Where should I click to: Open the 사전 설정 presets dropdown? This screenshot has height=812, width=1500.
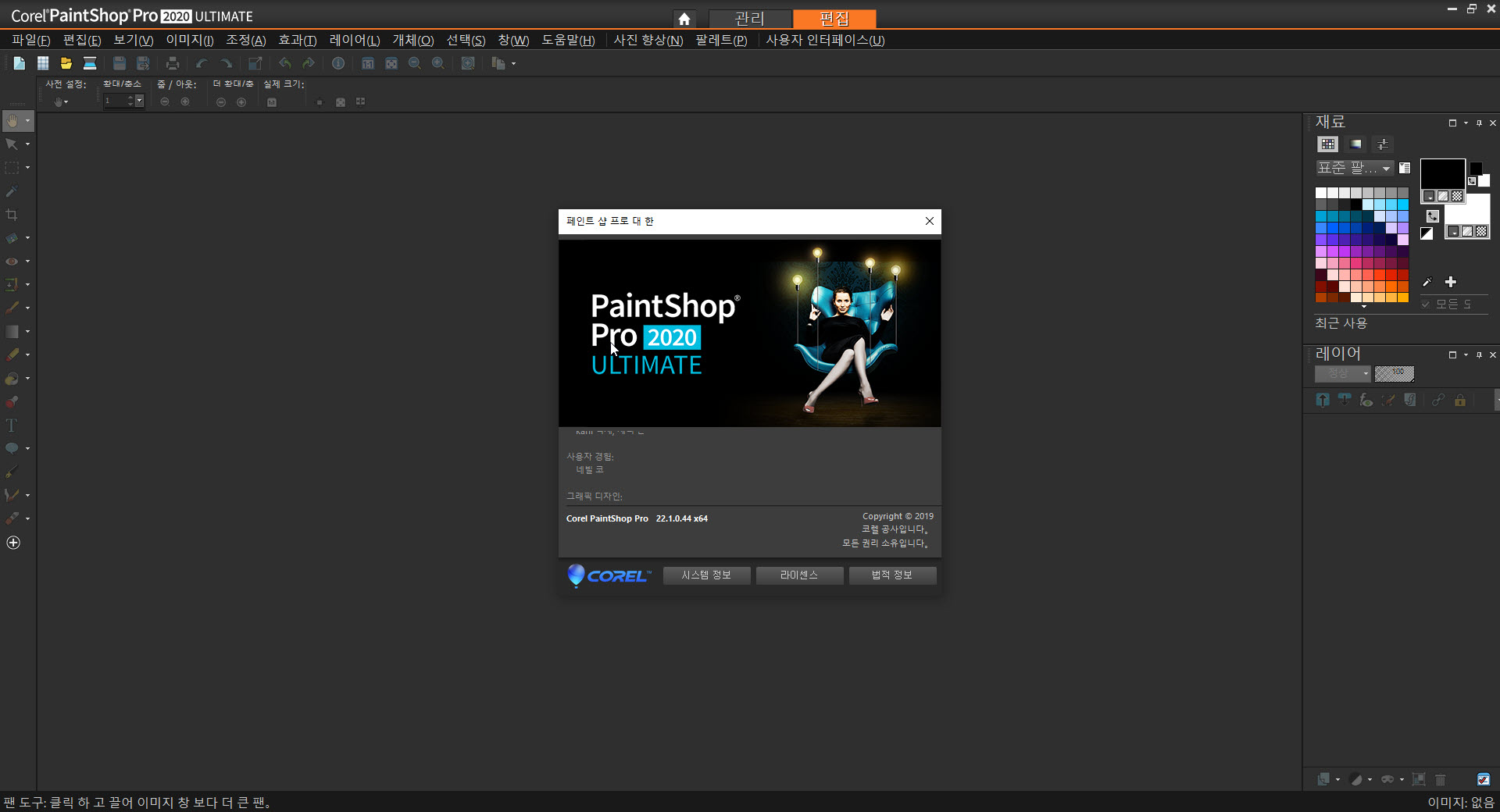61,101
